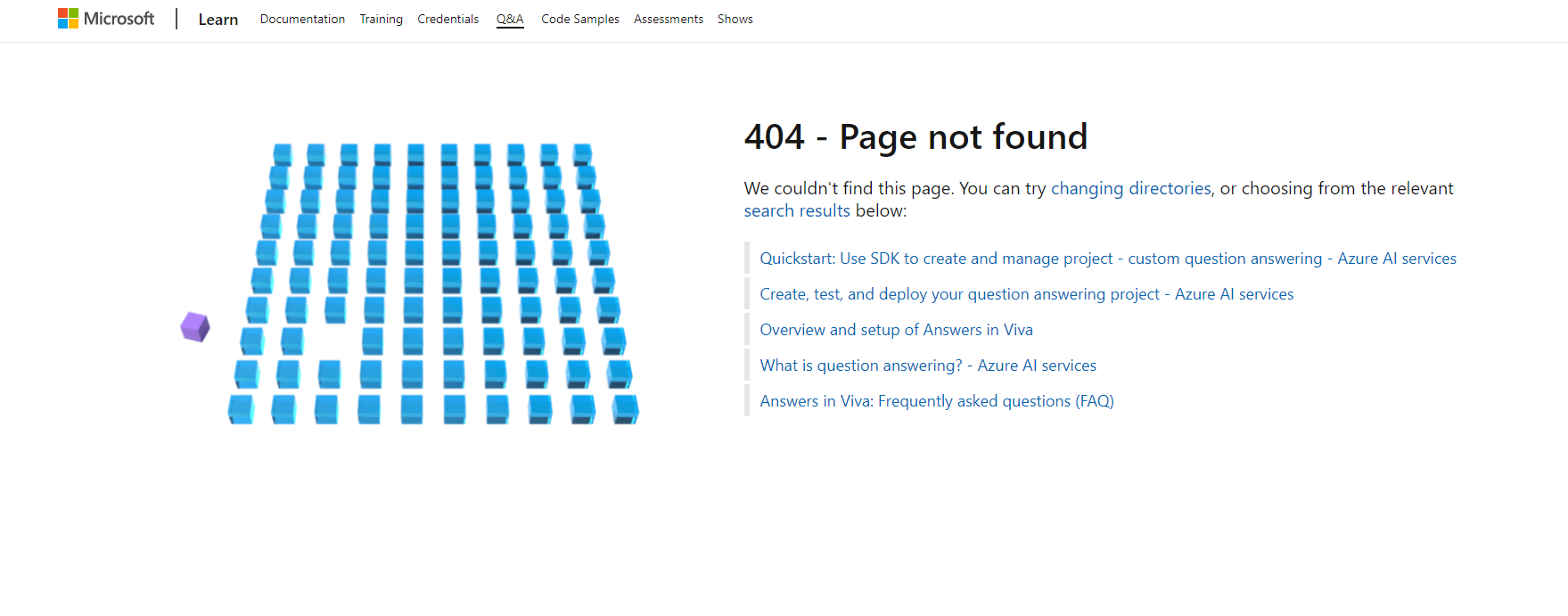
Task: Go to the Training section
Action: tap(381, 19)
